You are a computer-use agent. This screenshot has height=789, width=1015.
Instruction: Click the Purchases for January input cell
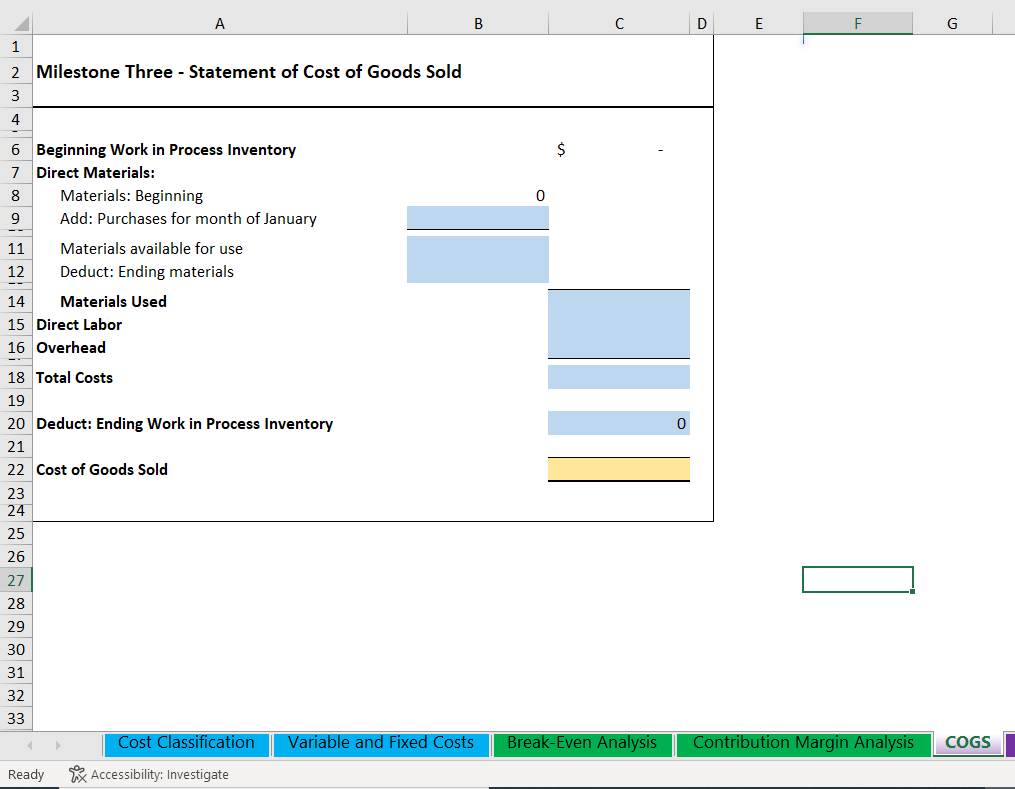(x=478, y=218)
